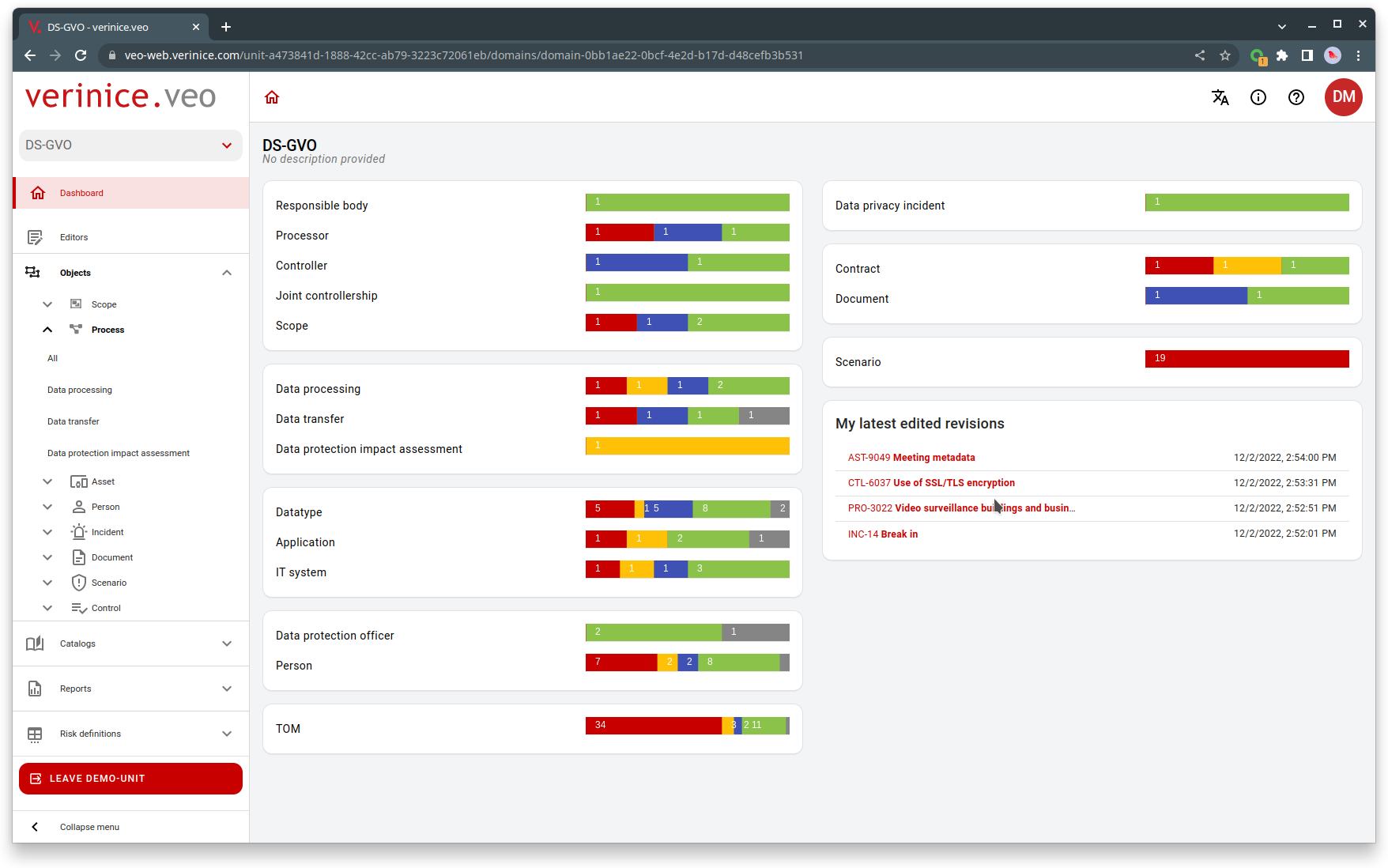Click the Control checklist icon
The image size is (1388, 868).
[x=79, y=608]
